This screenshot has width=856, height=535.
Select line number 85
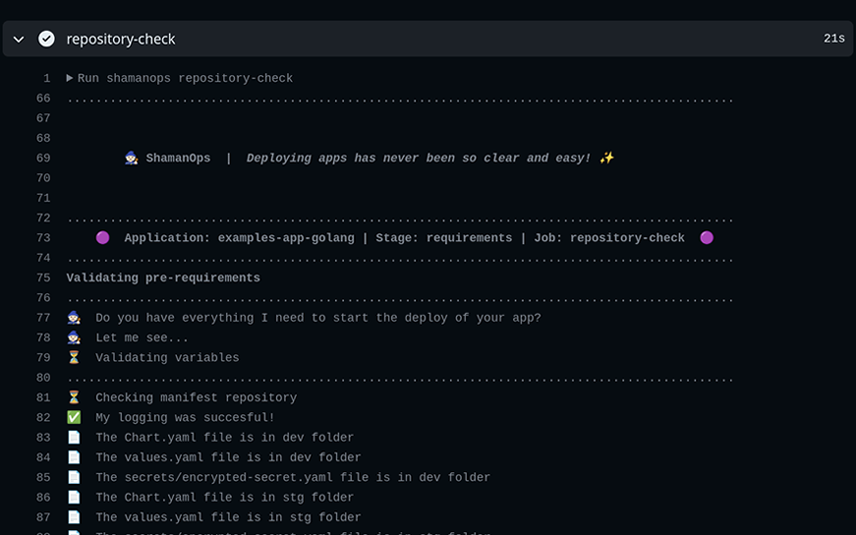click(43, 478)
